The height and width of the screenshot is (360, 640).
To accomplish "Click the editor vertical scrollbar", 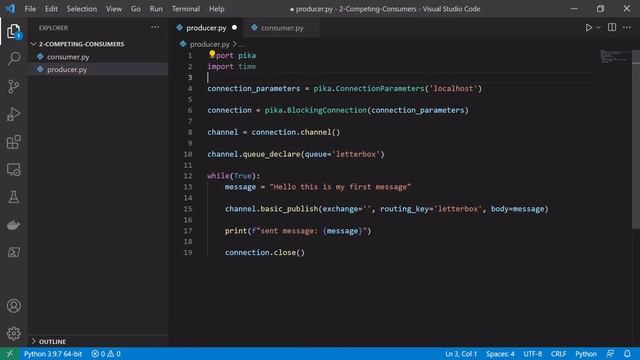I will 636,139.
